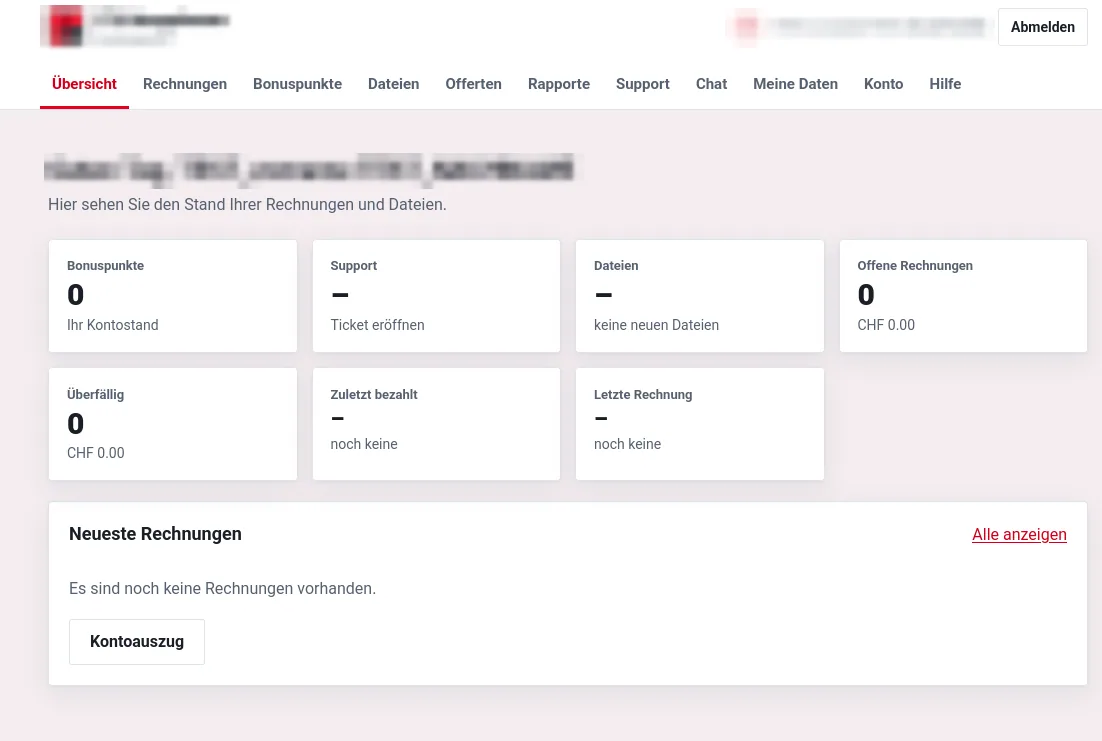Open the Zuletzt bezahlt card
The height and width of the screenshot is (741, 1102).
click(x=436, y=424)
